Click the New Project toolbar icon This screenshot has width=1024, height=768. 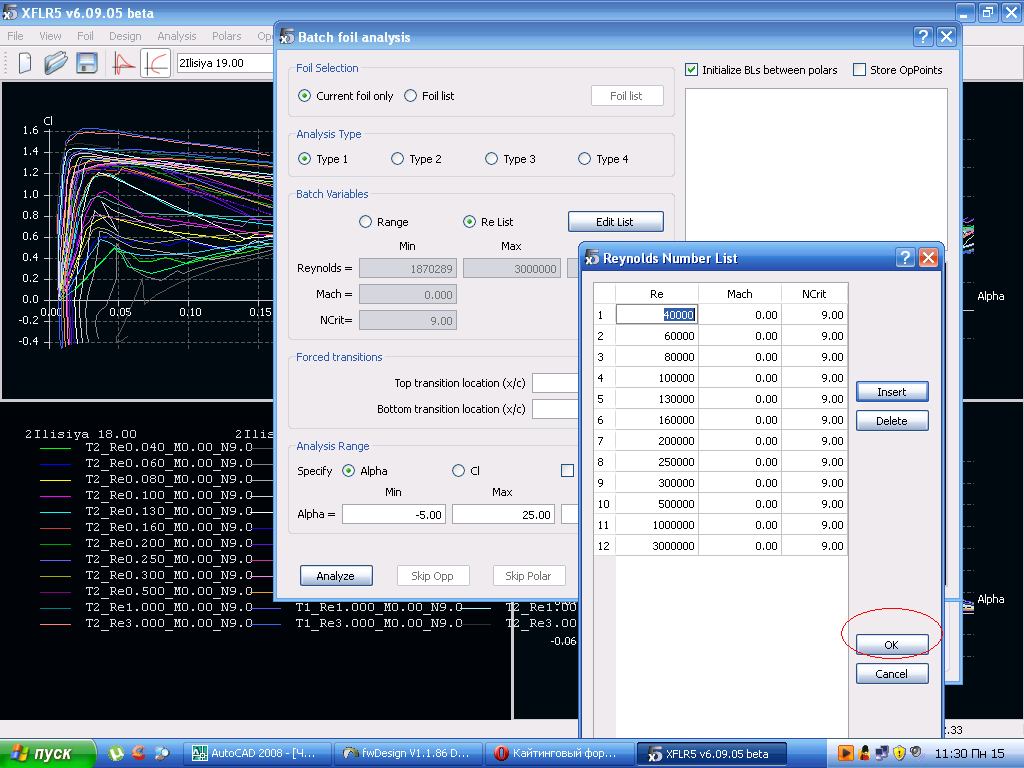click(24, 63)
